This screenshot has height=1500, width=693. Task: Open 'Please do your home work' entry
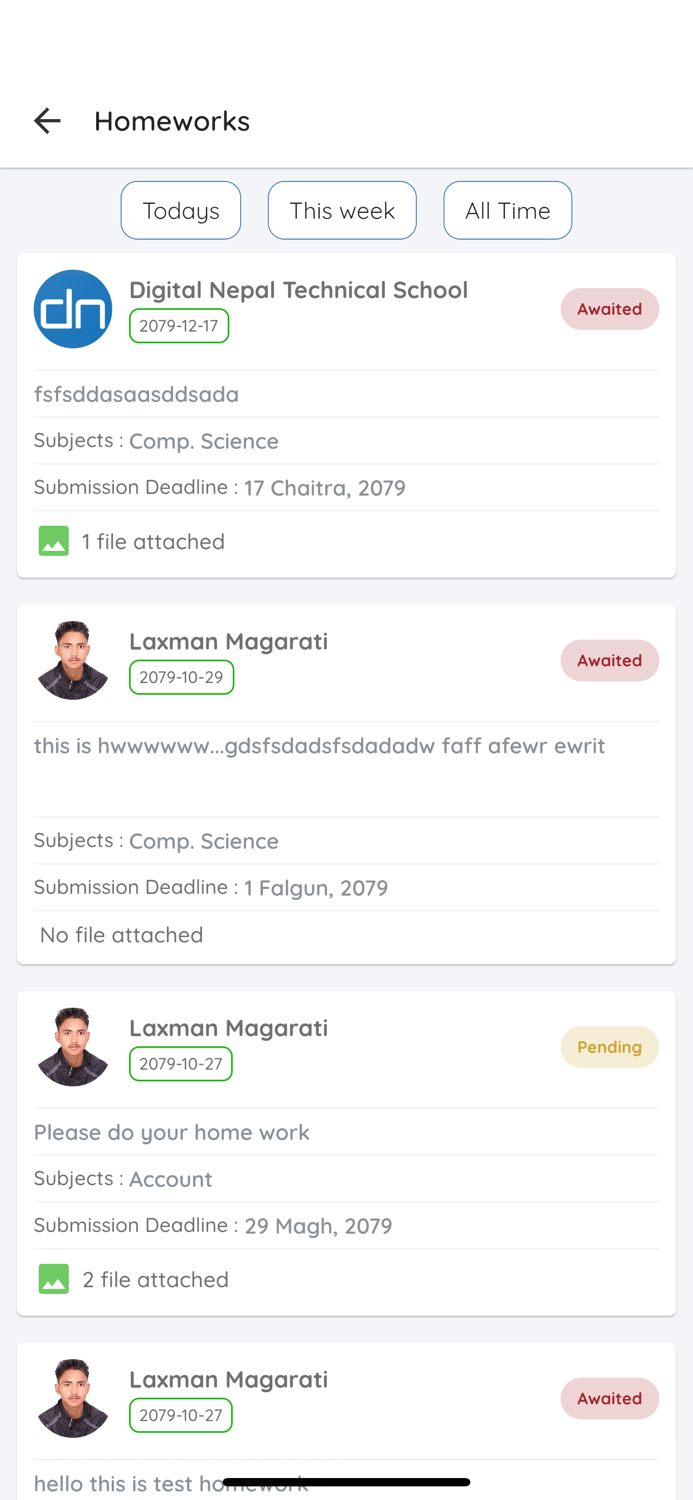pos(172,1132)
